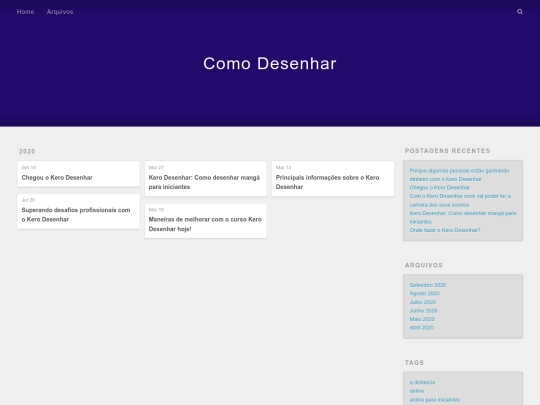540x405 pixels.
Task: Open post Chegou o Kero Desenhar card
Action: coord(79,174)
